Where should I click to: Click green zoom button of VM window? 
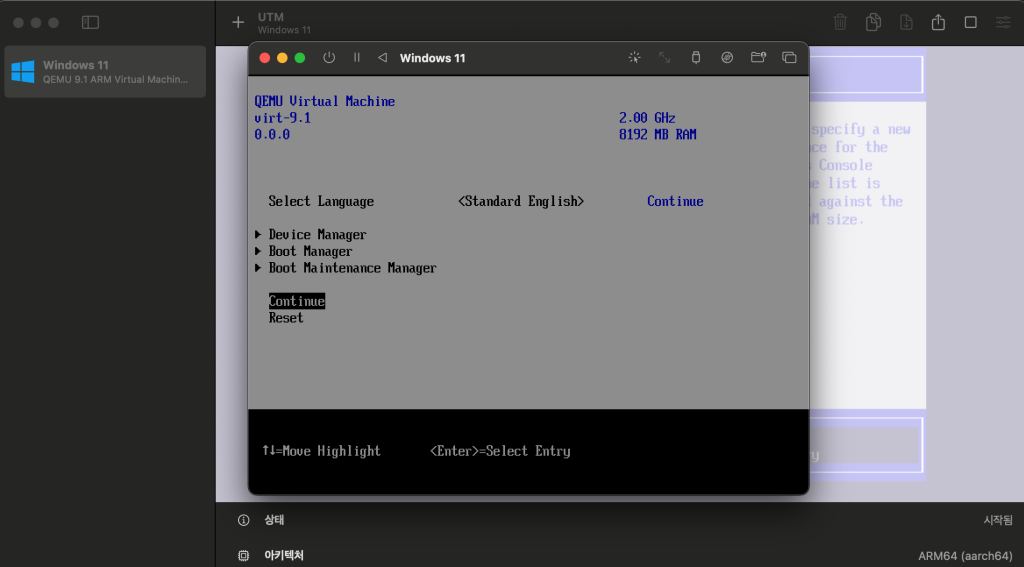tap(300, 57)
